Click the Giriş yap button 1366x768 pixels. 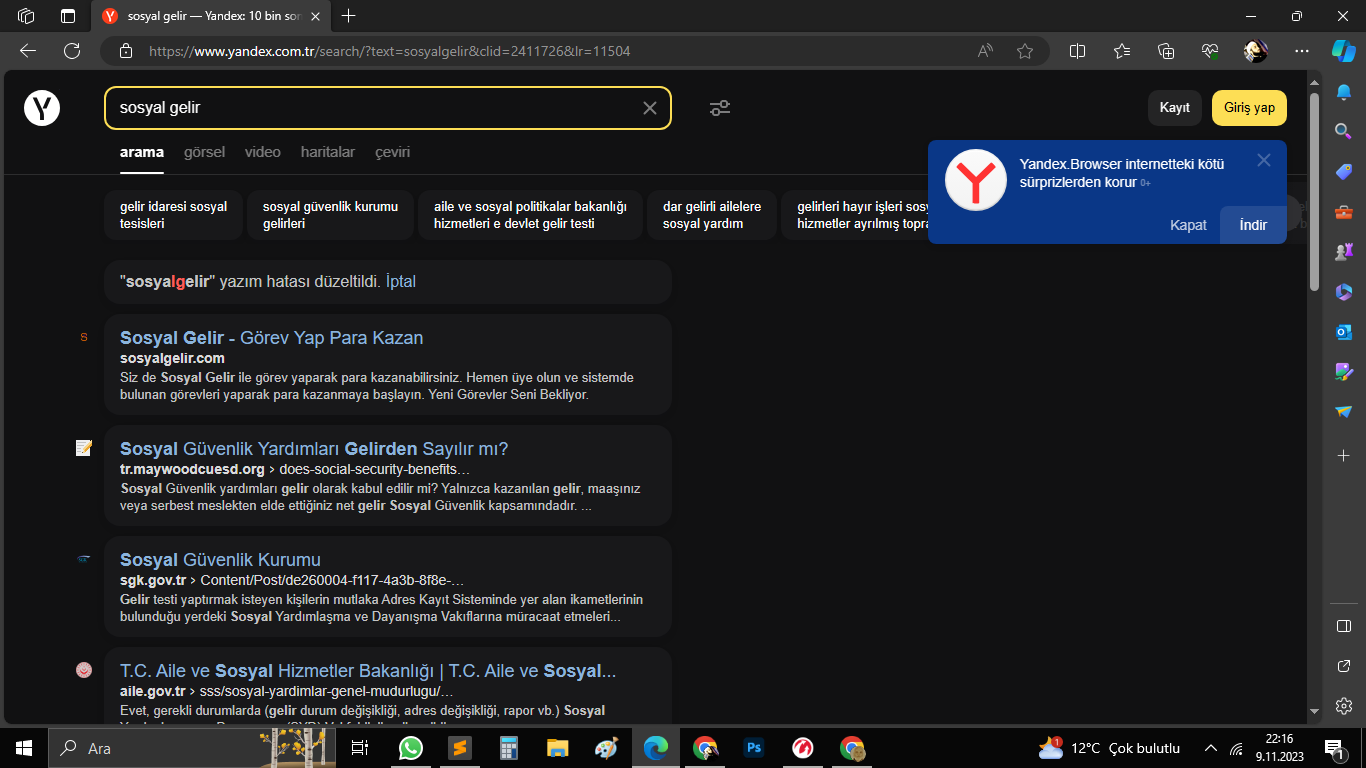[x=1249, y=108]
